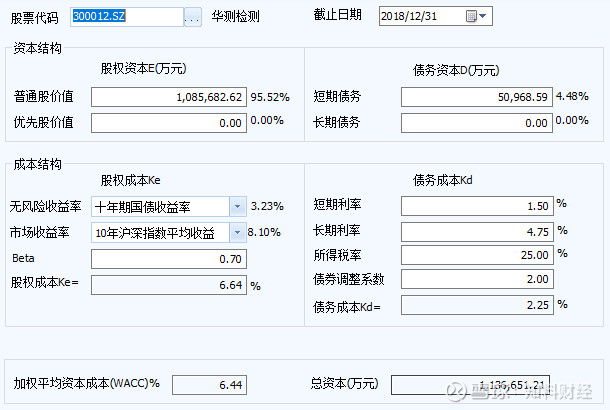This screenshot has width=610, height=410.
Task: Select the 10年沪深指数平均收益 combo box
Action: coord(169,233)
